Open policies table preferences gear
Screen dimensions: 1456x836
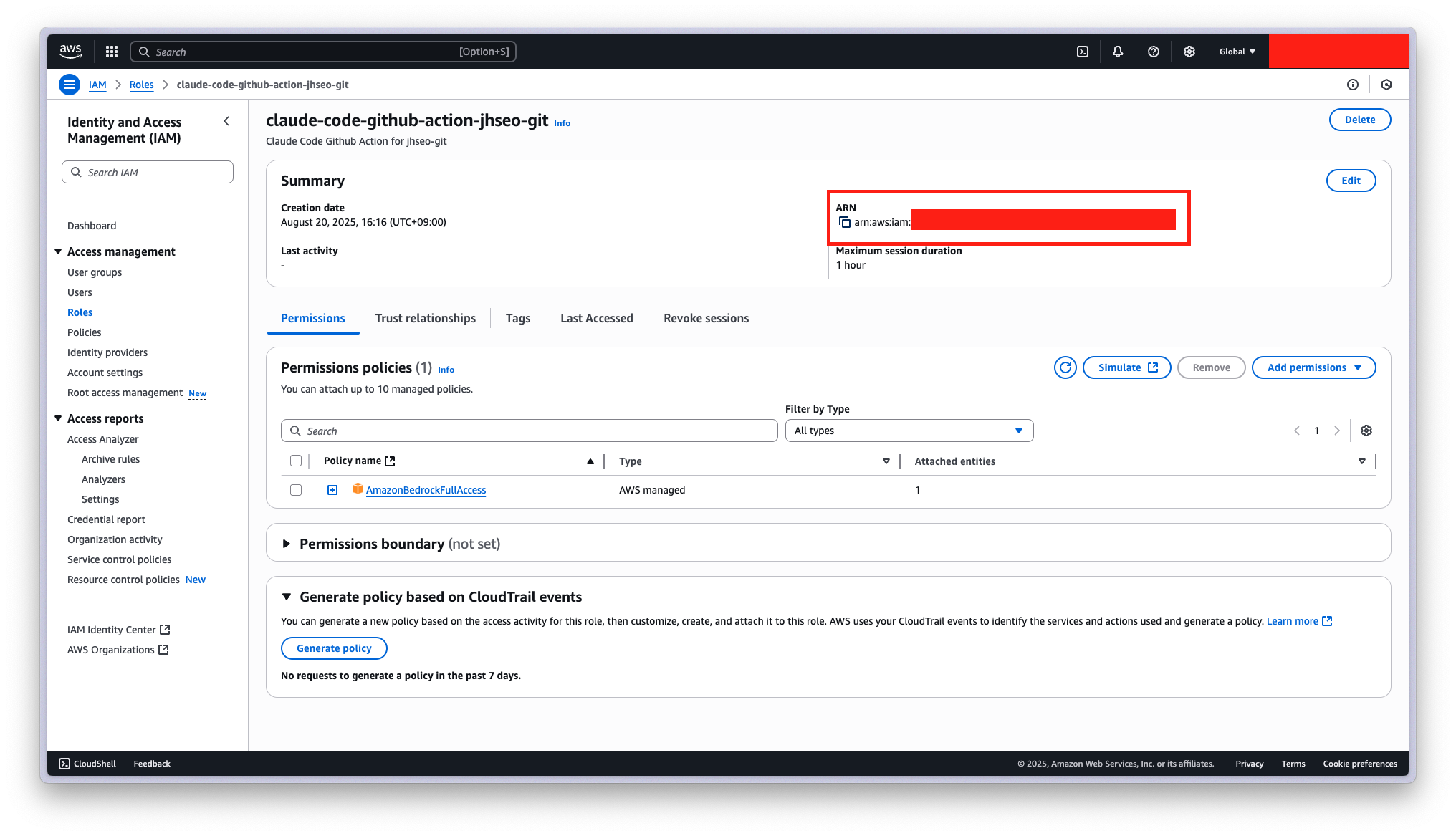[1366, 431]
